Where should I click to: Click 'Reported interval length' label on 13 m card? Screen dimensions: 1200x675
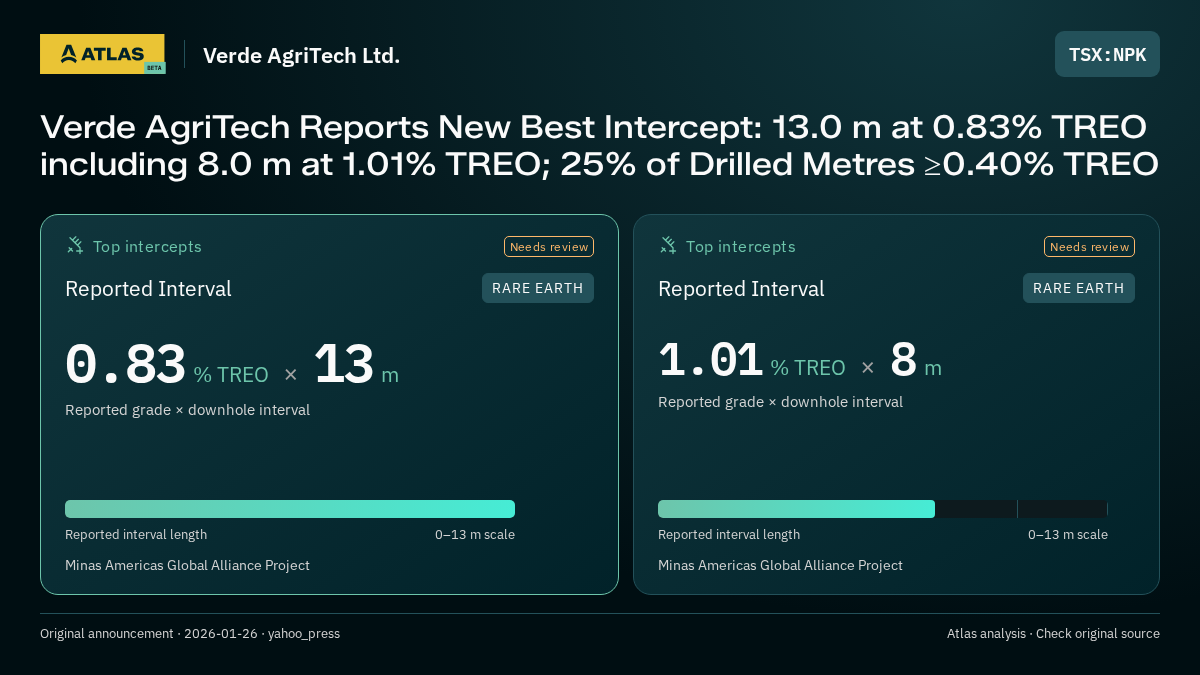pos(136,535)
